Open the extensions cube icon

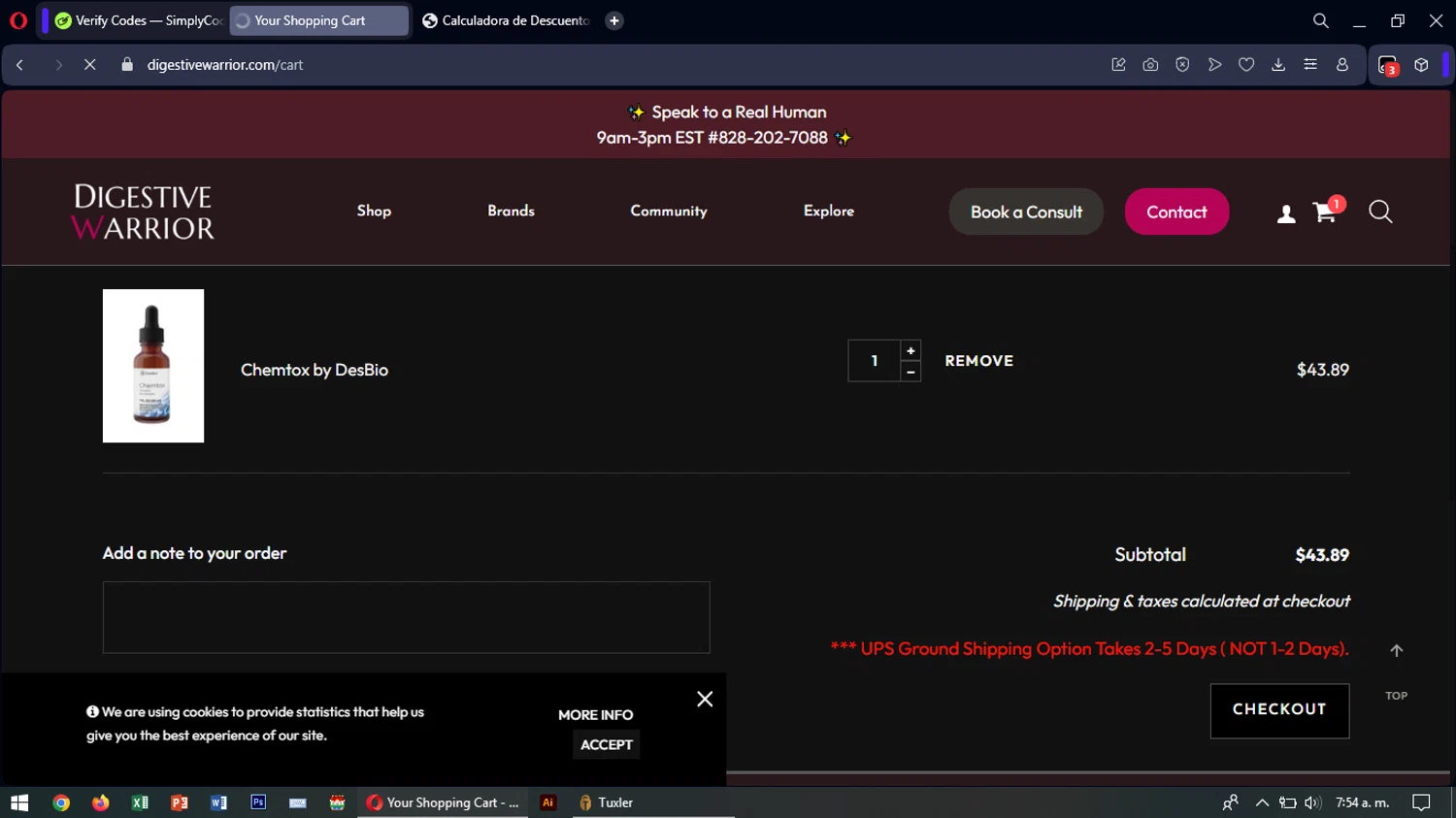pyautogui.click(x=1421, y=65)
